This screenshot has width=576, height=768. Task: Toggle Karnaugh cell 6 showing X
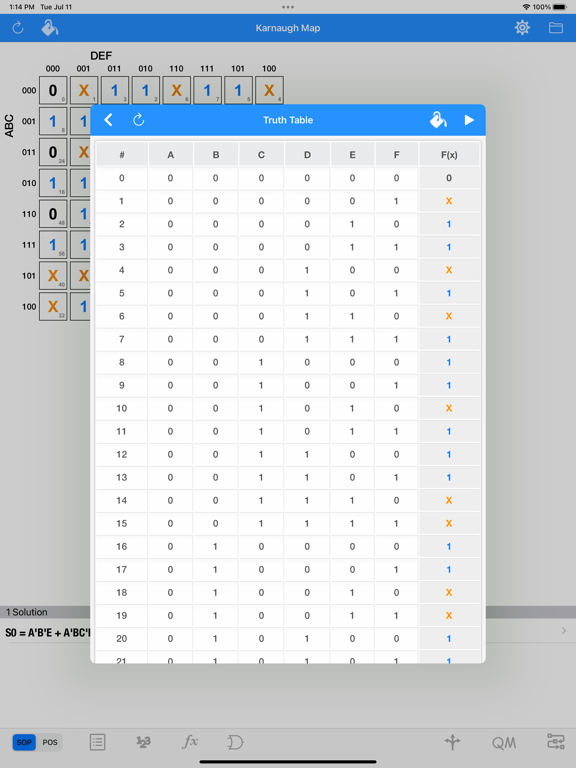(176, 90)
